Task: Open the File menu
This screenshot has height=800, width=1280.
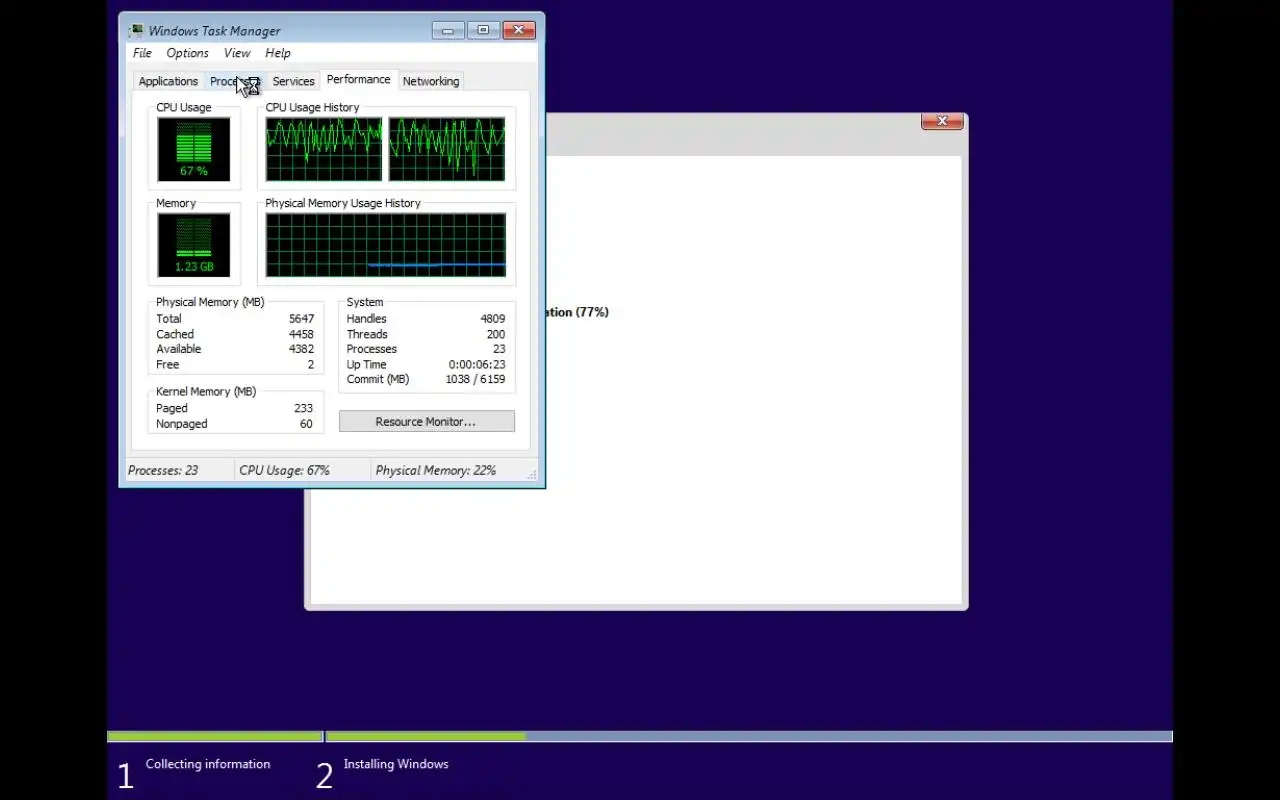Action: point(142,53)
